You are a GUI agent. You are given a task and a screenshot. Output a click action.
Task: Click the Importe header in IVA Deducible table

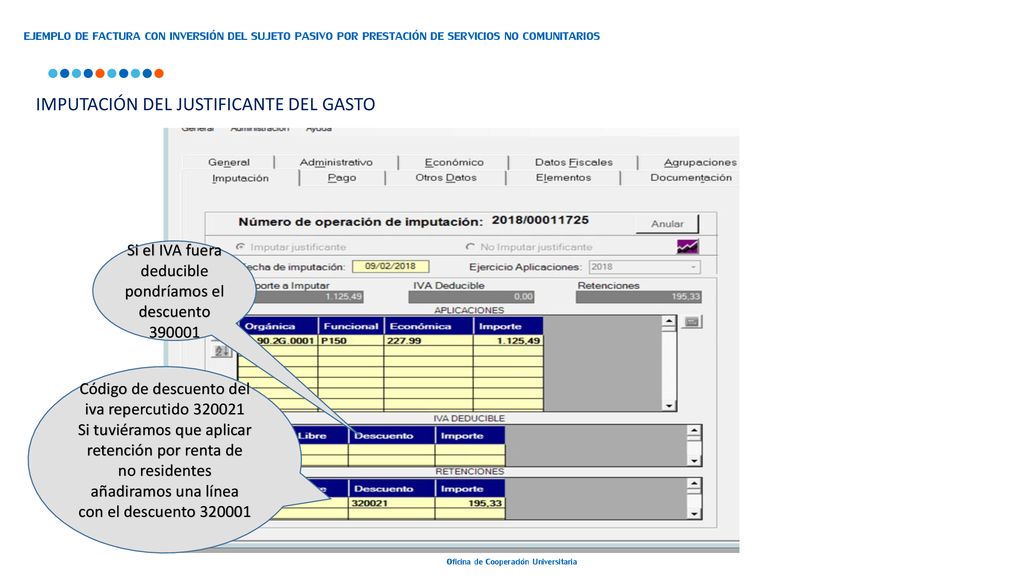[470, 436]
